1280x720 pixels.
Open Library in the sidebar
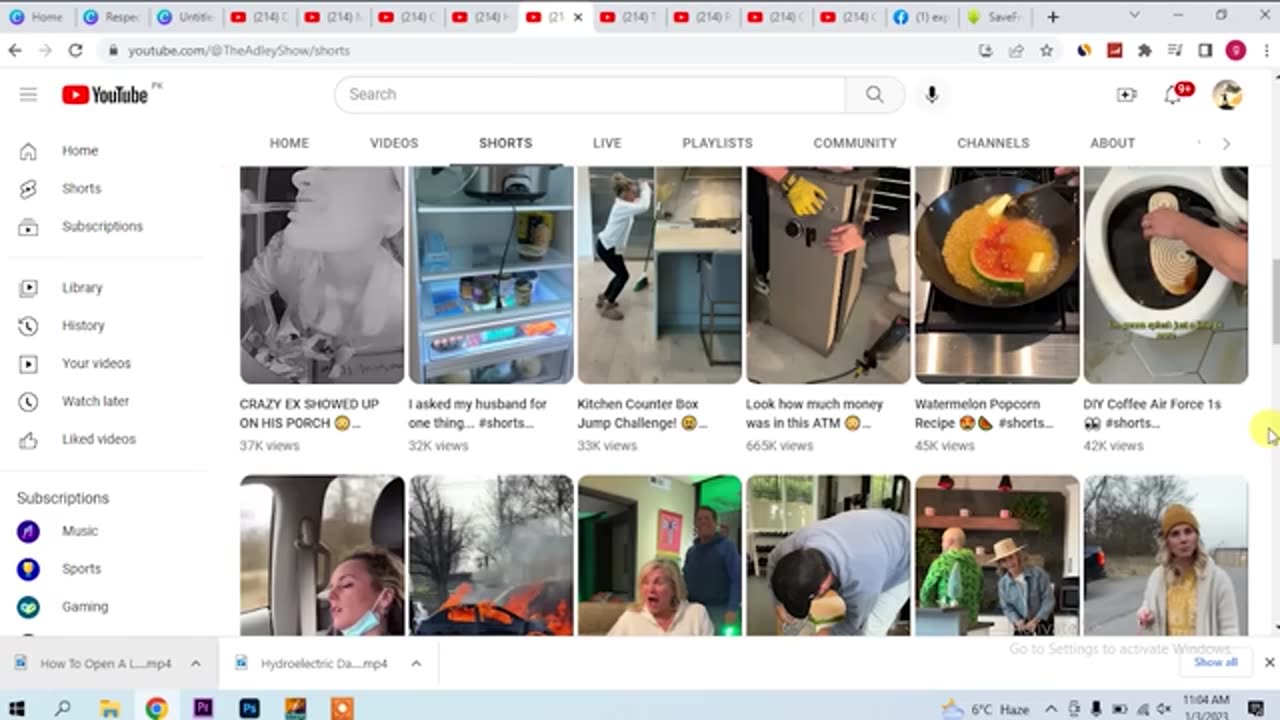point(82,288)
